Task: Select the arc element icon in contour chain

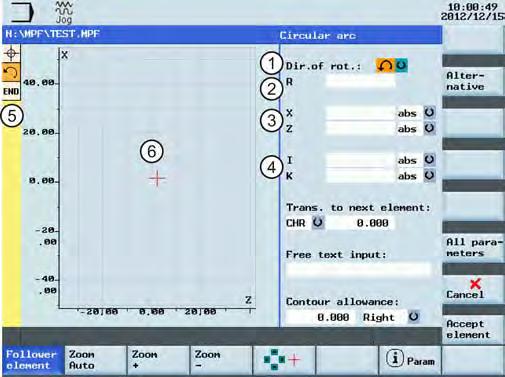Action: [x=11, y=72]
